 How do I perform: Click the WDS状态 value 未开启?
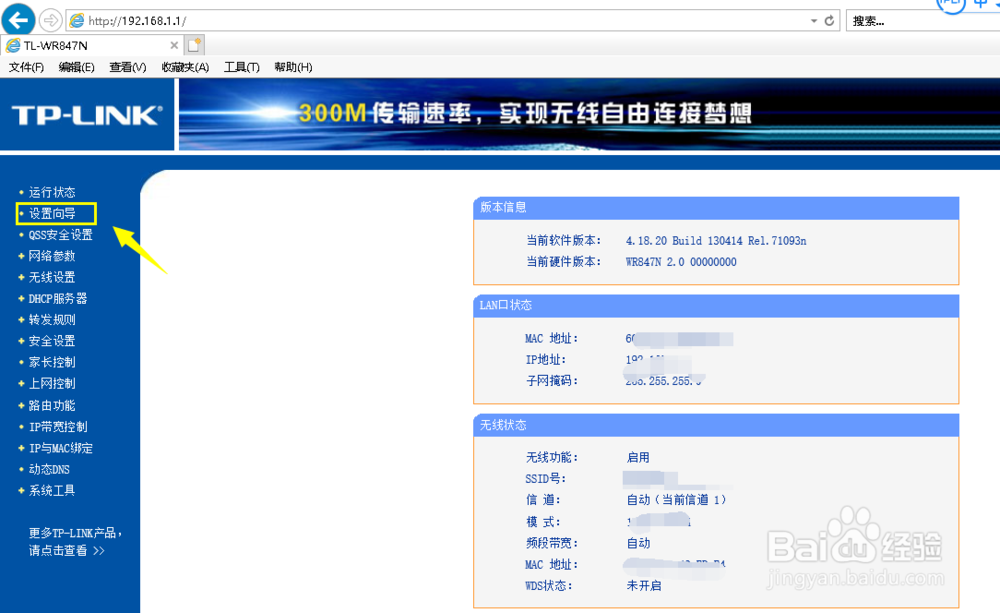tap(643, 586)
